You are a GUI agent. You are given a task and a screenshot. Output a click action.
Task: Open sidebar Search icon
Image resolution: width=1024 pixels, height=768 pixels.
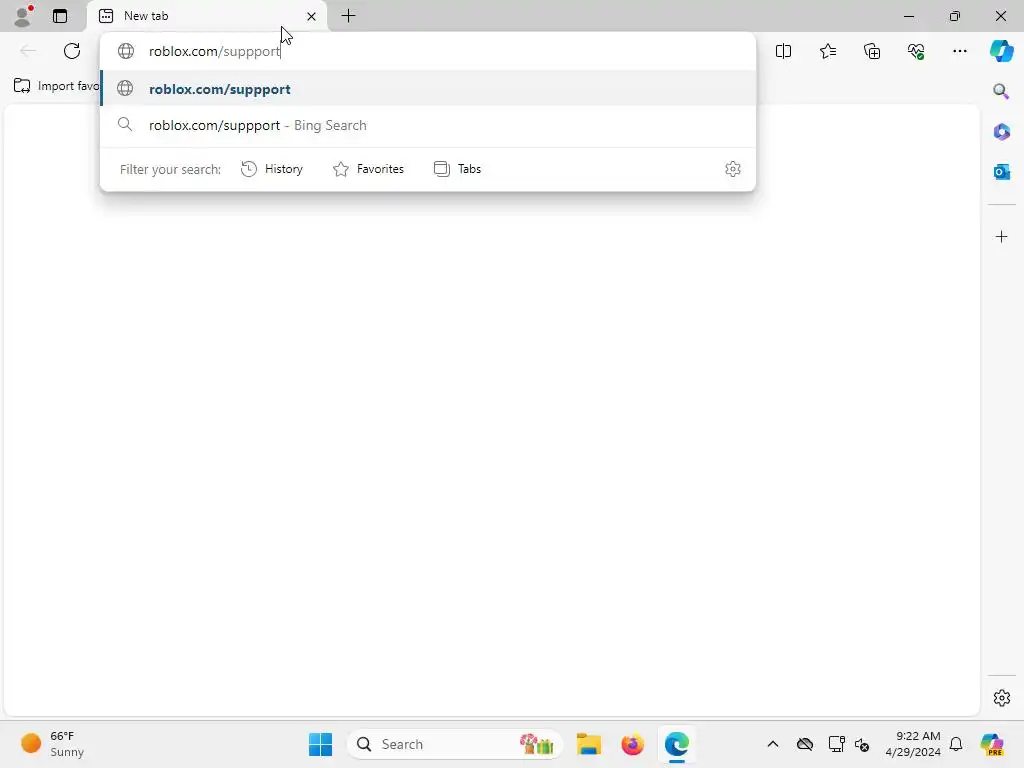(1001, 91)
